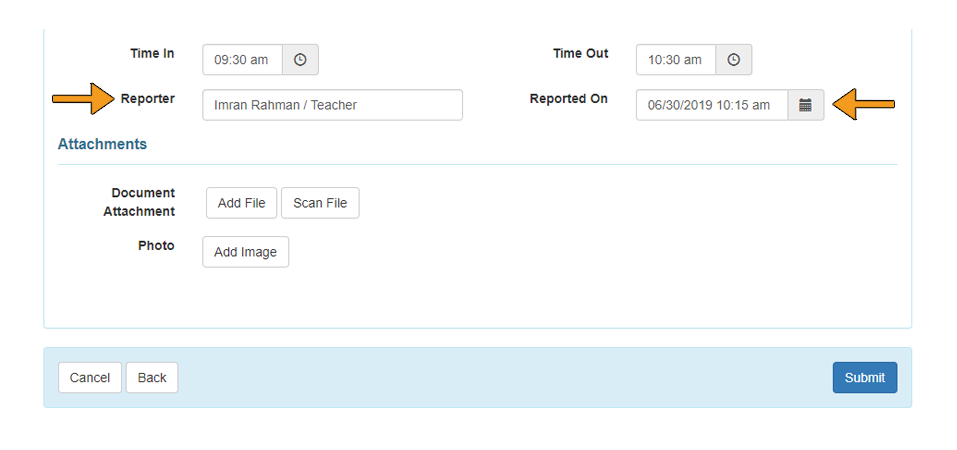Viewport: 957px width, 450px height.
Task: Cancel the form
Action: tap(90, 377)
